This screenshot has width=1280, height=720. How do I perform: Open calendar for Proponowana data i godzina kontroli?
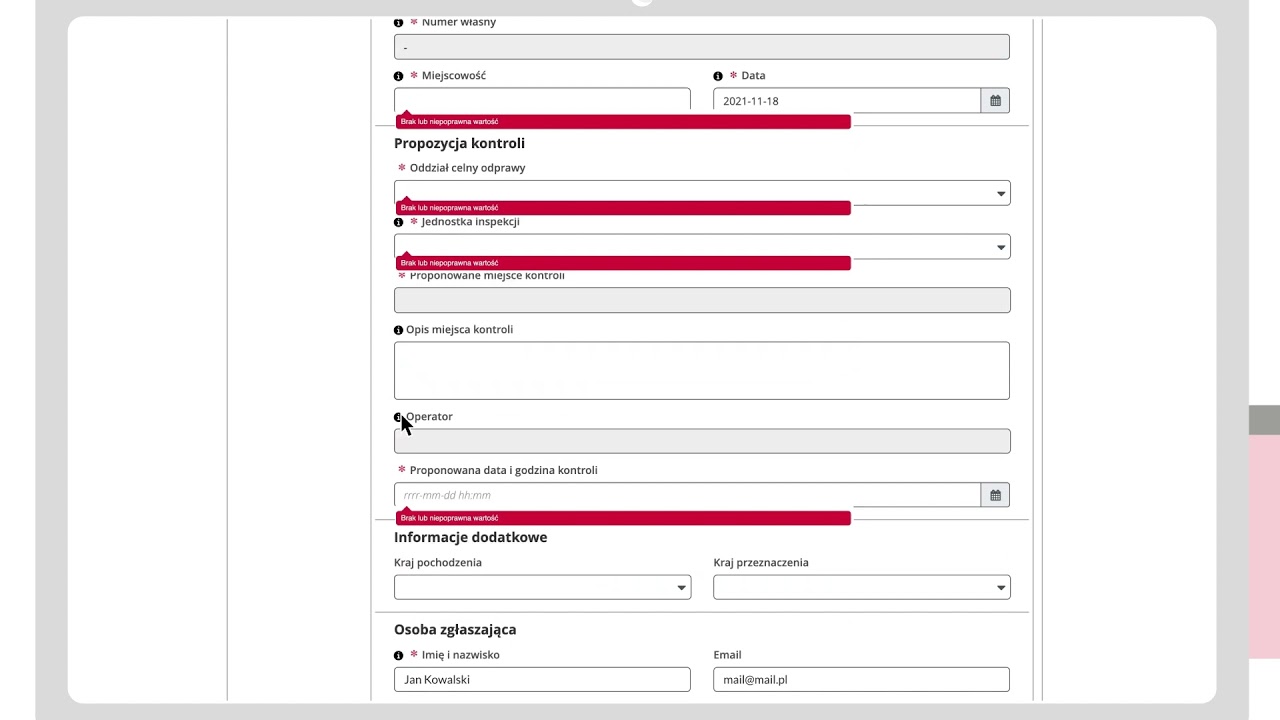[995, 495]
